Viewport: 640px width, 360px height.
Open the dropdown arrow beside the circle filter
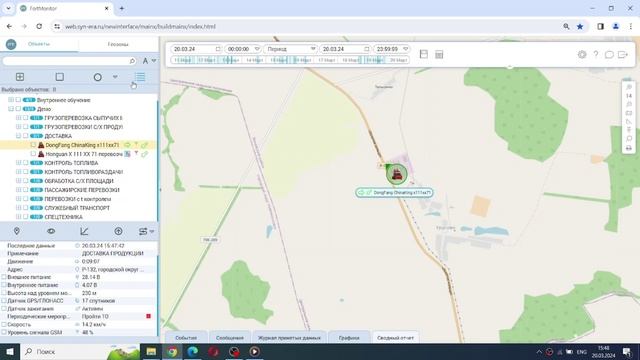pyautogui.click(x=115, y=77)
